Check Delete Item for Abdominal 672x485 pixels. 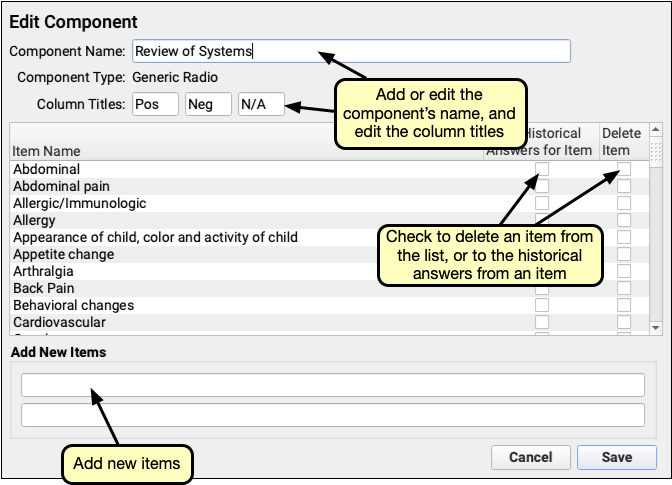tap(624, 169)
